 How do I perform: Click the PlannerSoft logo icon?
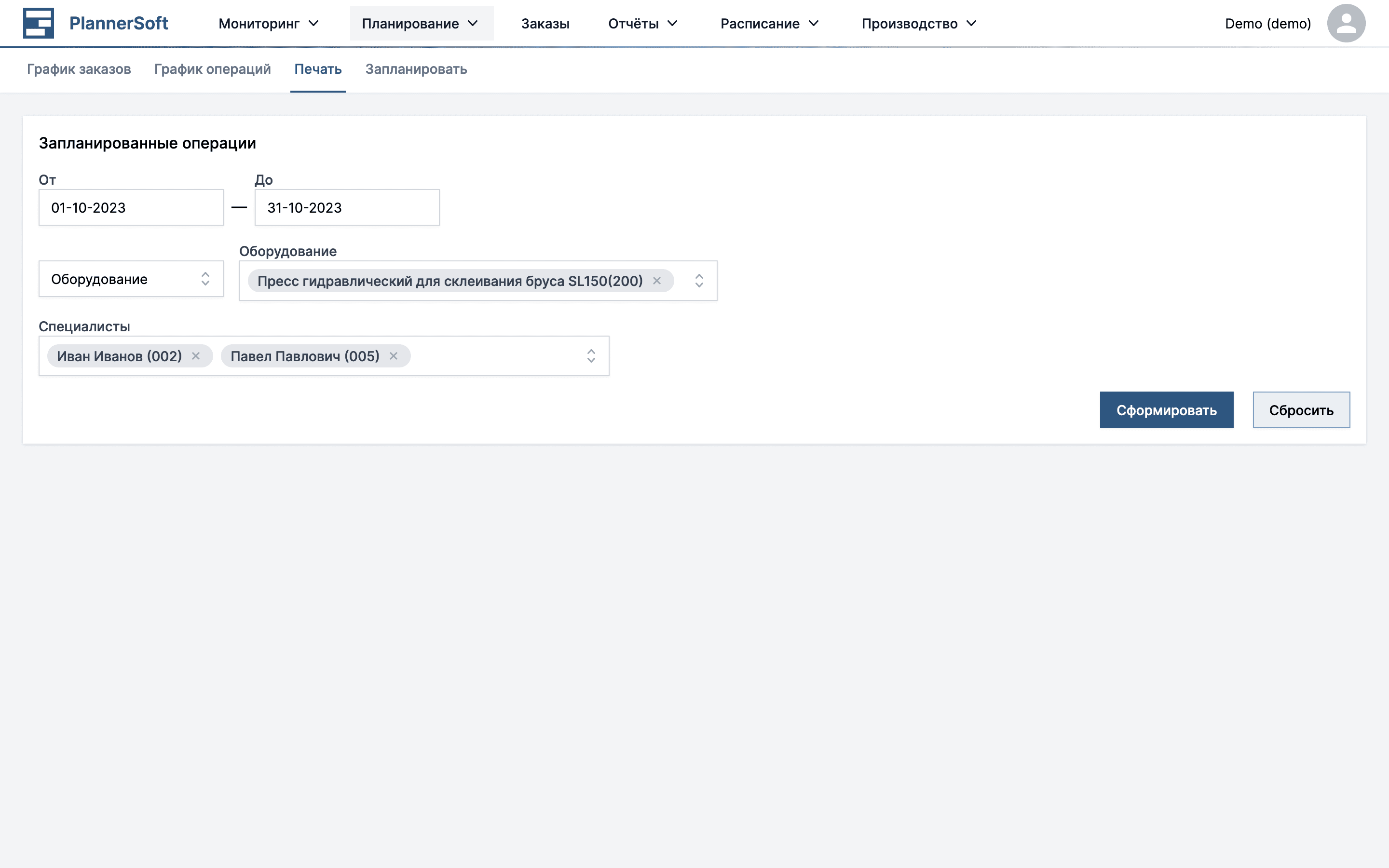click(x=38, y=23)
